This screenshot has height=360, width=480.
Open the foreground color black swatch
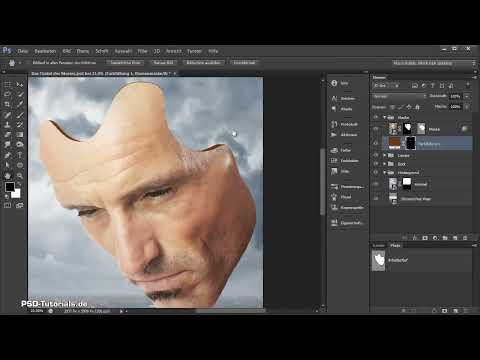point(9,187)
